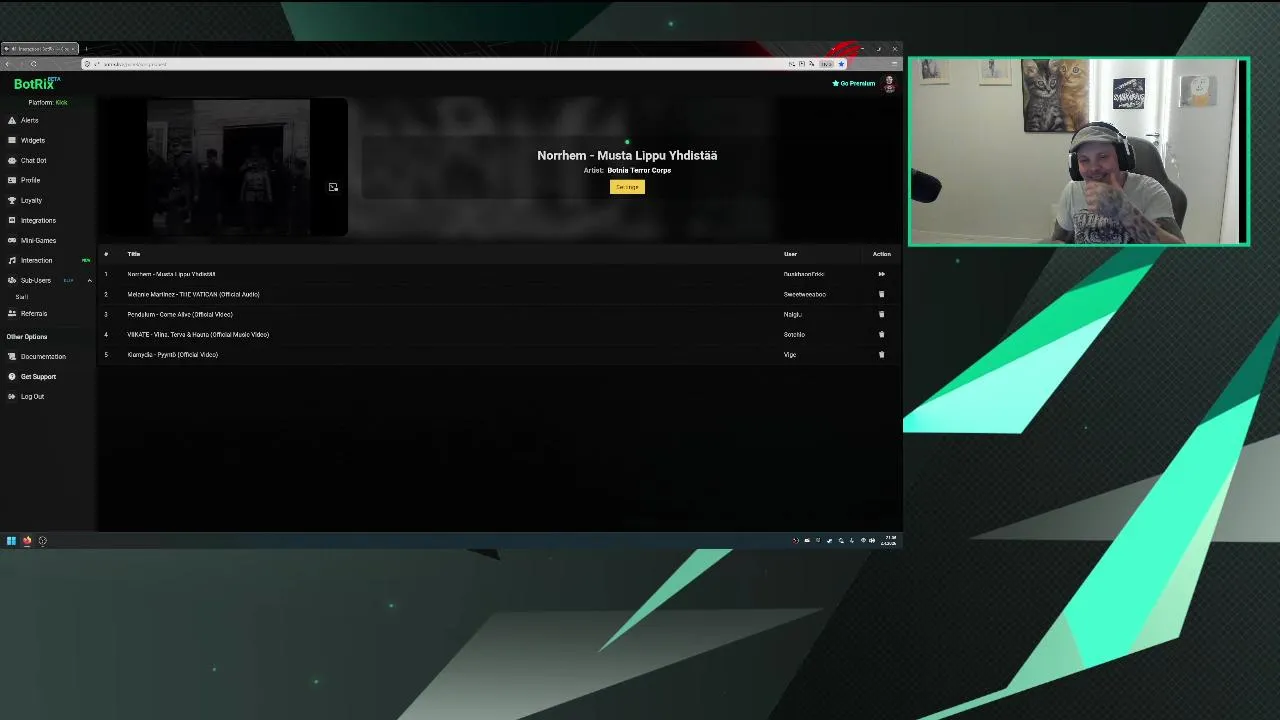The height and width of the screenshot is (720, 1280).
Task: Click the Mini-Games gamepad icon
Action: [x=12, y=240]
